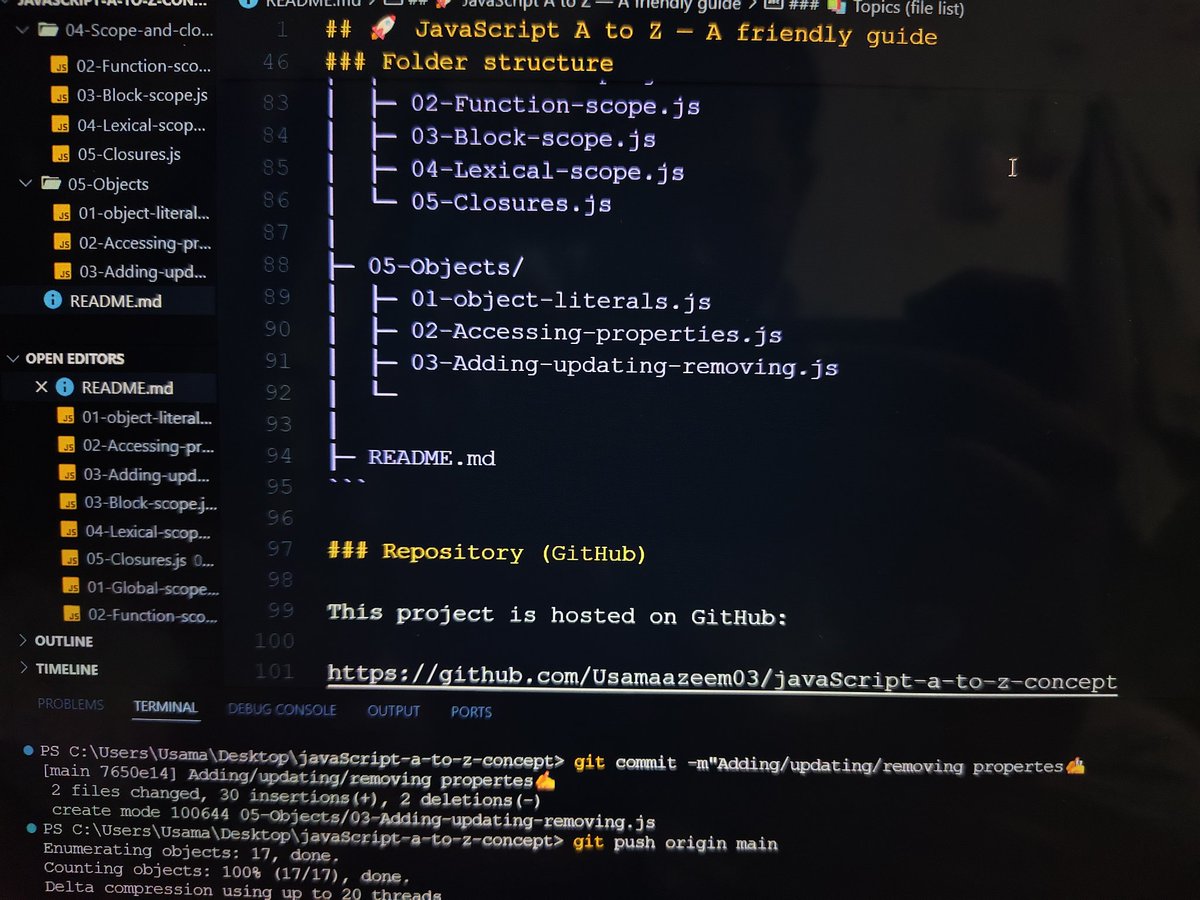
Task: Click '03-Block-scope.js' on editor line 84
Action: pyautogui.click(x=533, y=138)
